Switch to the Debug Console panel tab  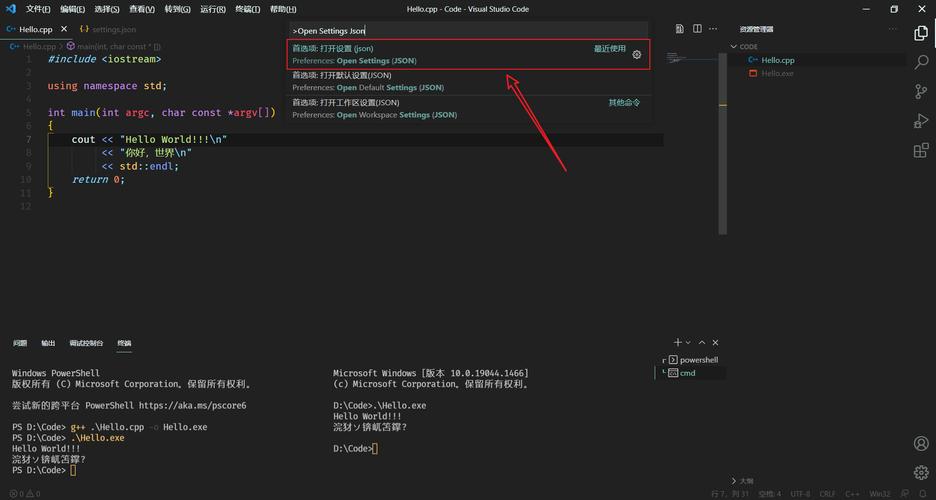pyautogui.click(x=86, y=343)
